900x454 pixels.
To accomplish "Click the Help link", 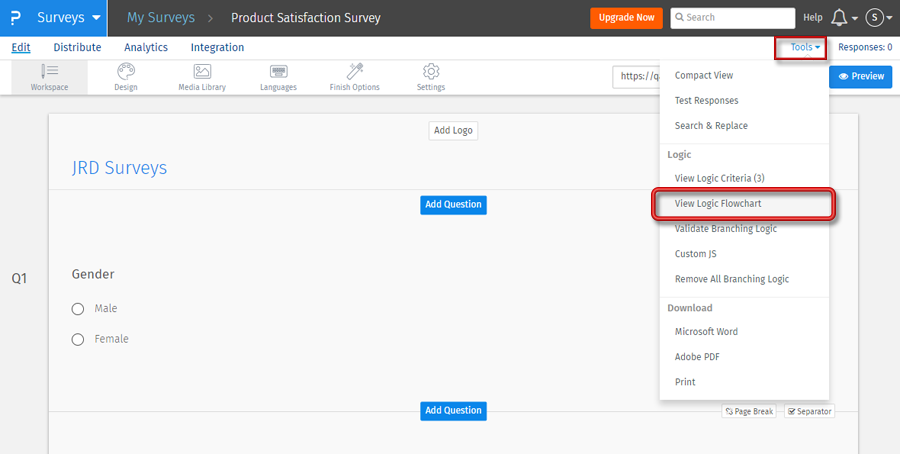I will coord(813,18).
